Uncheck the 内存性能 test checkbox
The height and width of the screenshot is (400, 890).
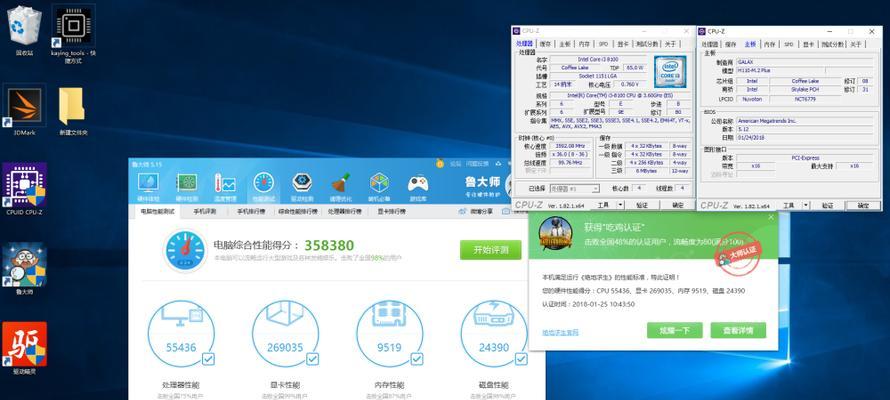click(x=417, y=359)
